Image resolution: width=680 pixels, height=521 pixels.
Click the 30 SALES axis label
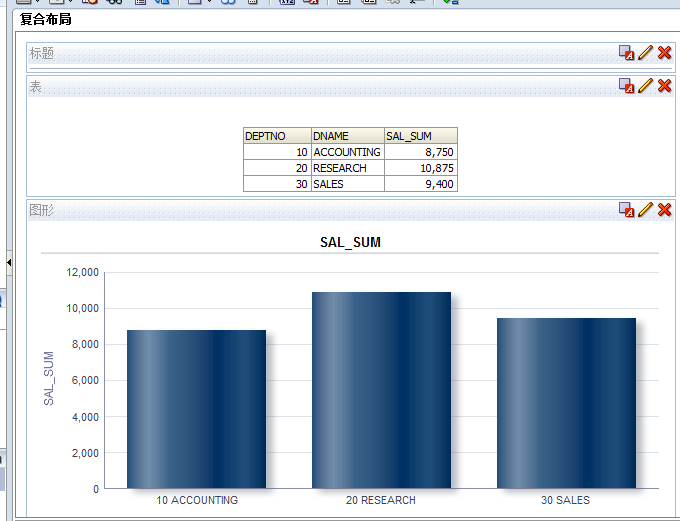coord(566,500)
